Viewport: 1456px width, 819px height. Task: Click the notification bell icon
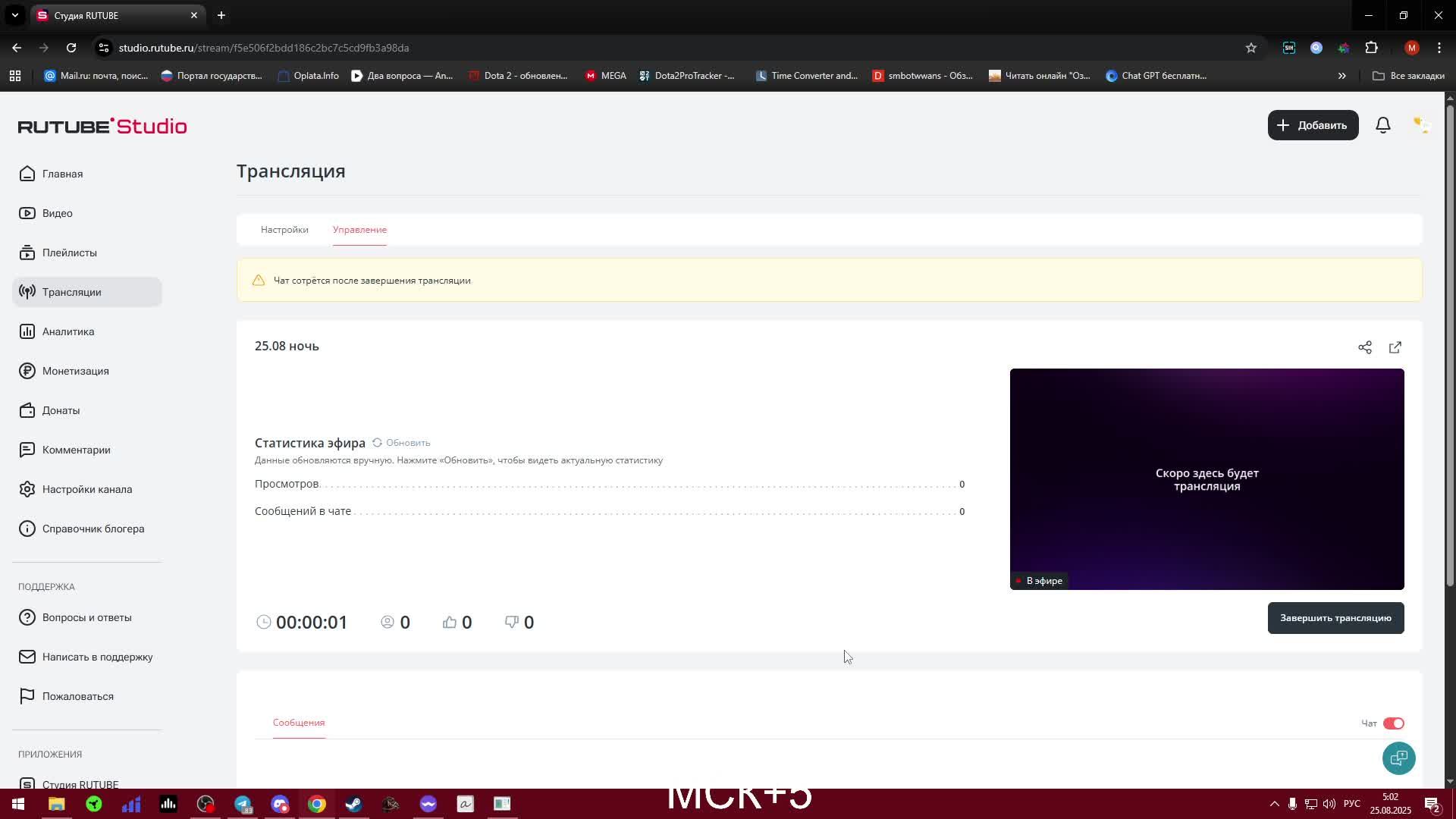1382,125
